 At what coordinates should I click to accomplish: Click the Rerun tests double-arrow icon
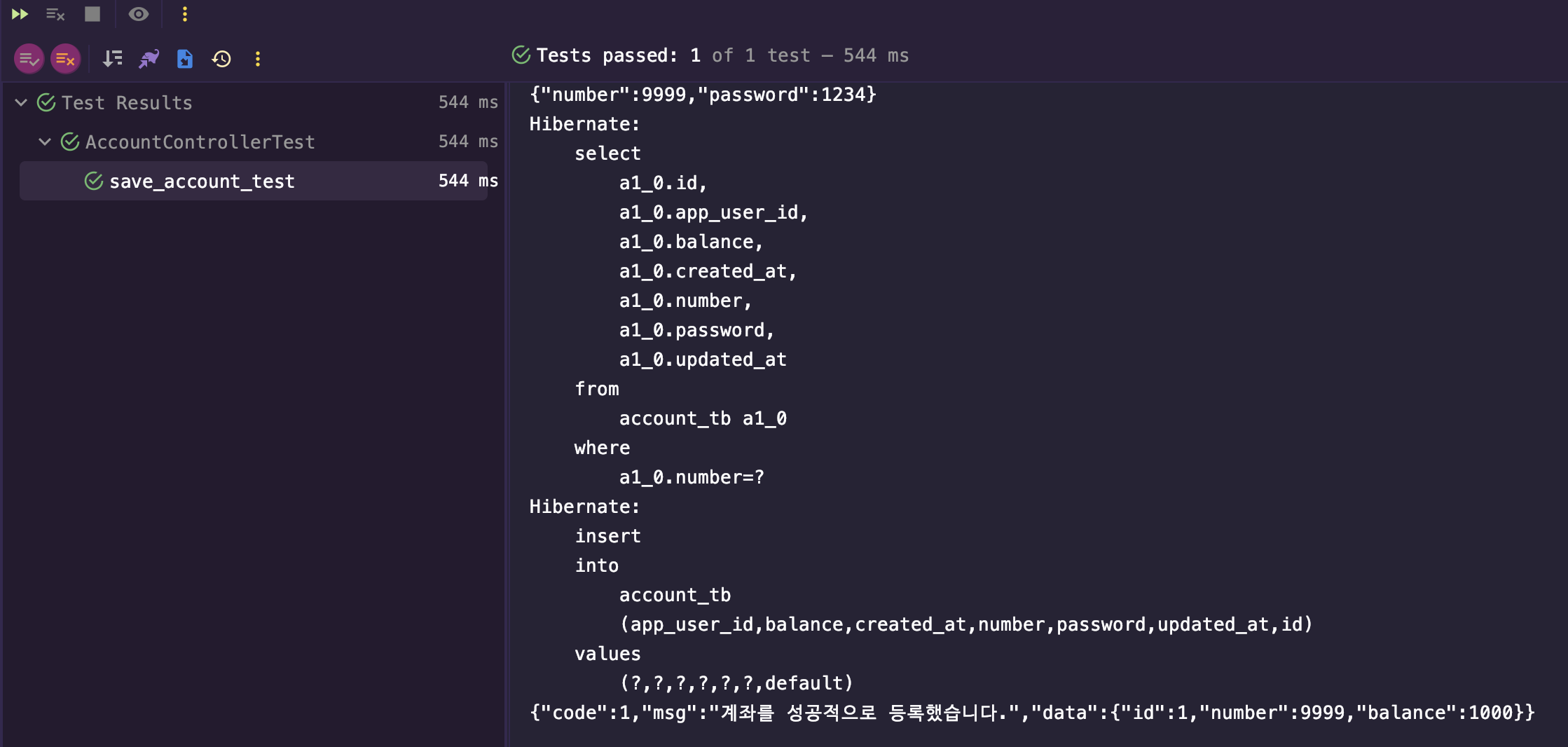pyautogui.click(x=20, y=14)
